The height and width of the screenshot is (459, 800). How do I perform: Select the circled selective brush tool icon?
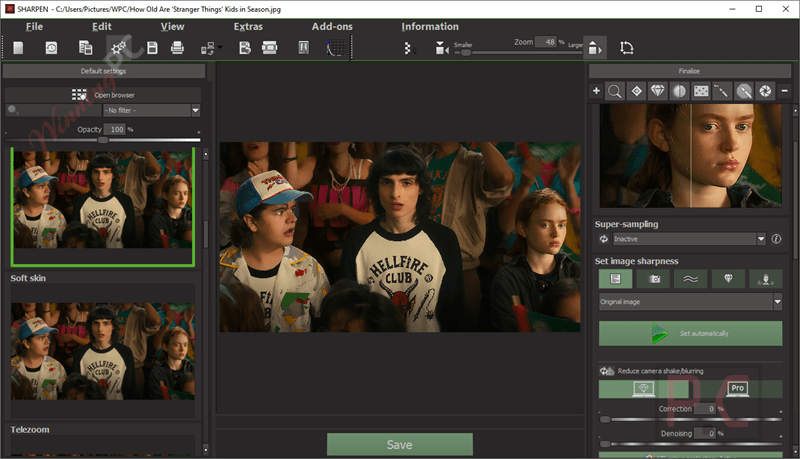(x=744, y=91)
